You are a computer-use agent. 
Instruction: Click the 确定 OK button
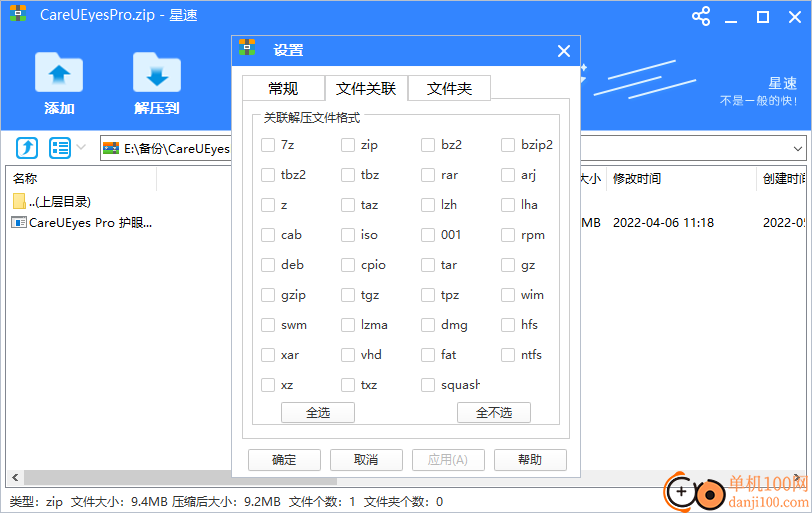284,460
